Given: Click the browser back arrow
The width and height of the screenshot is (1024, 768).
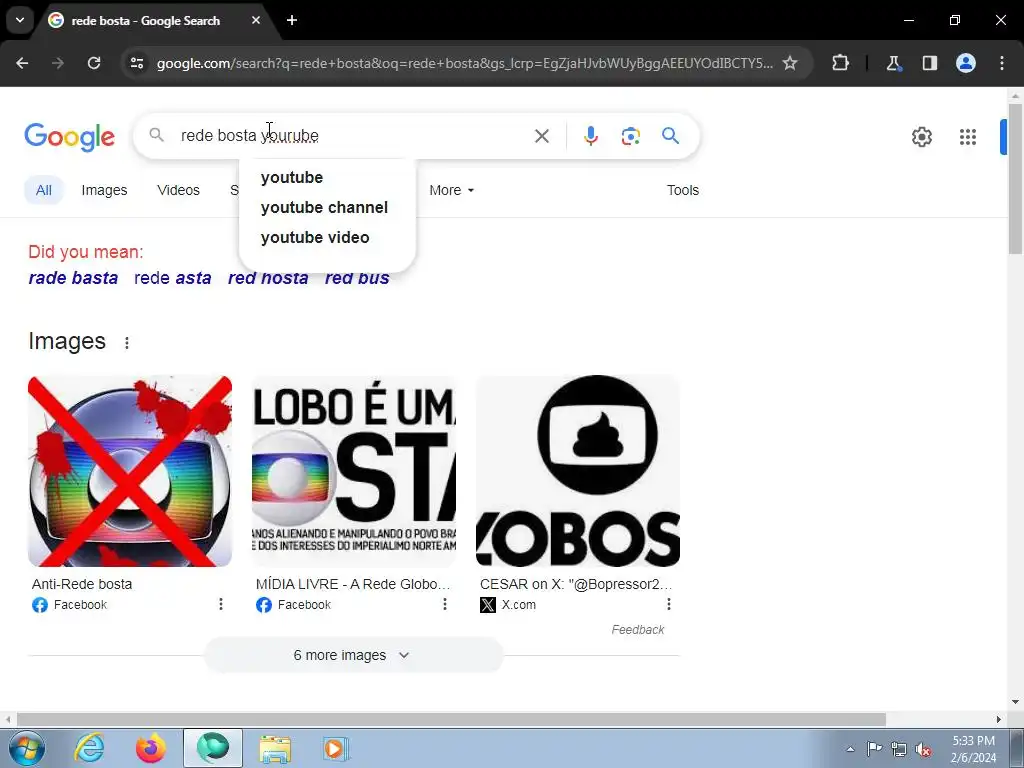Looking at the screenshot, I should pyautogui.click(x=22, y=63).
